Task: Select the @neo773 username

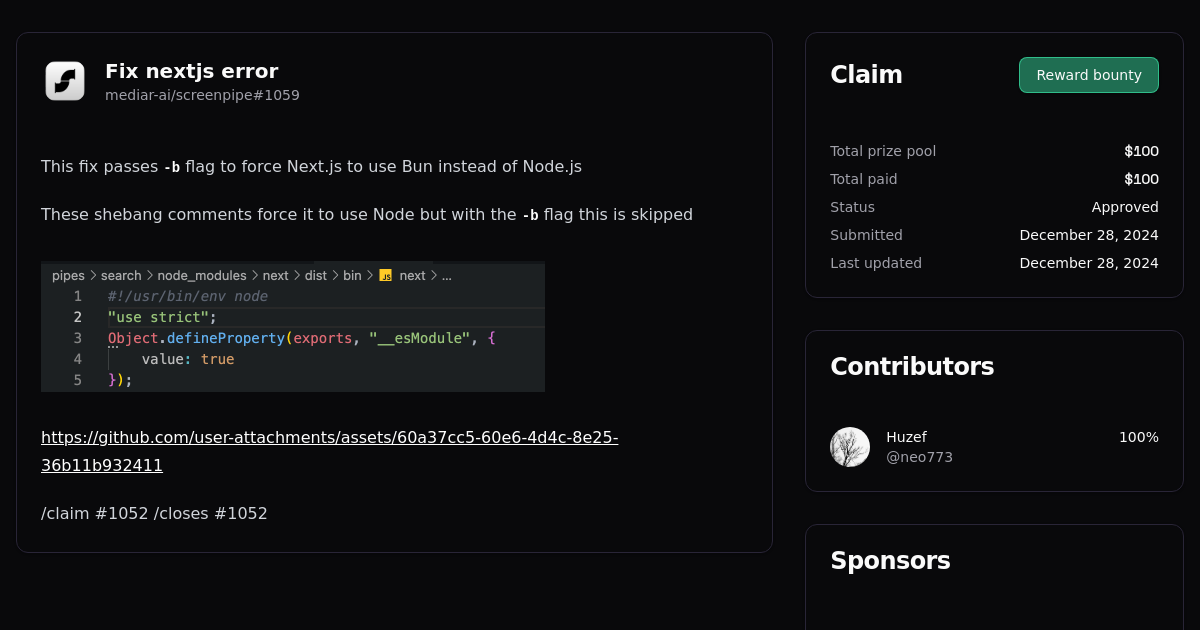Action: (x=919, y=457)
